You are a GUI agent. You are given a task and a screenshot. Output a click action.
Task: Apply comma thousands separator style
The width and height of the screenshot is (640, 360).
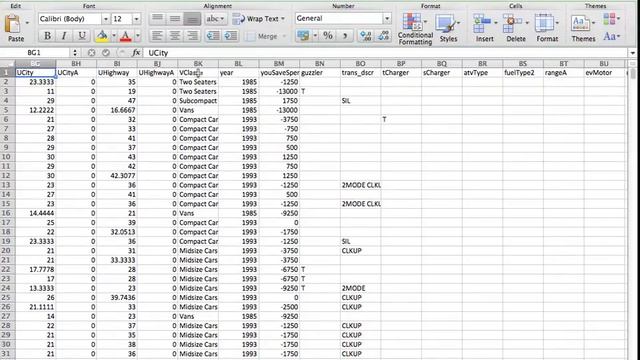tap(345, 36)
